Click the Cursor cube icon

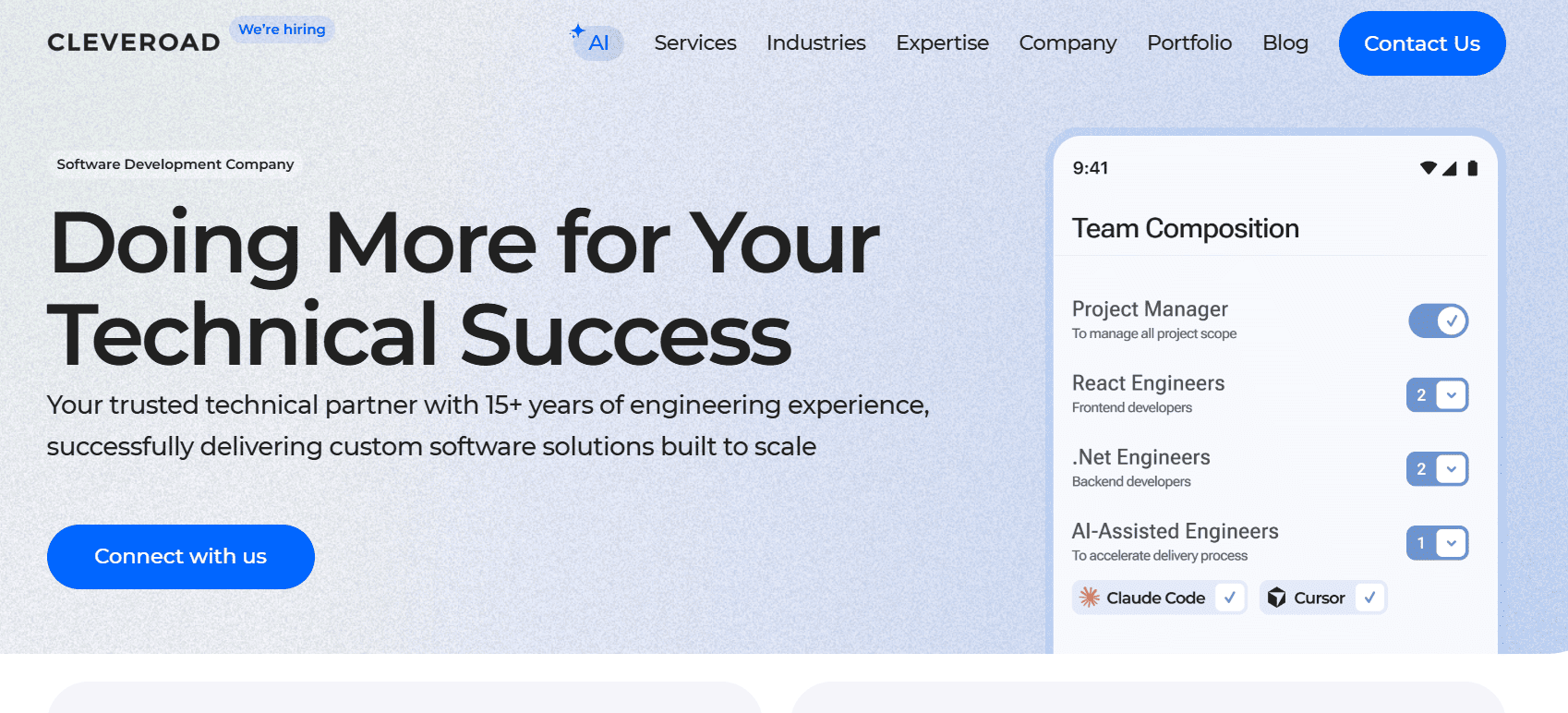click(1276, 598)
